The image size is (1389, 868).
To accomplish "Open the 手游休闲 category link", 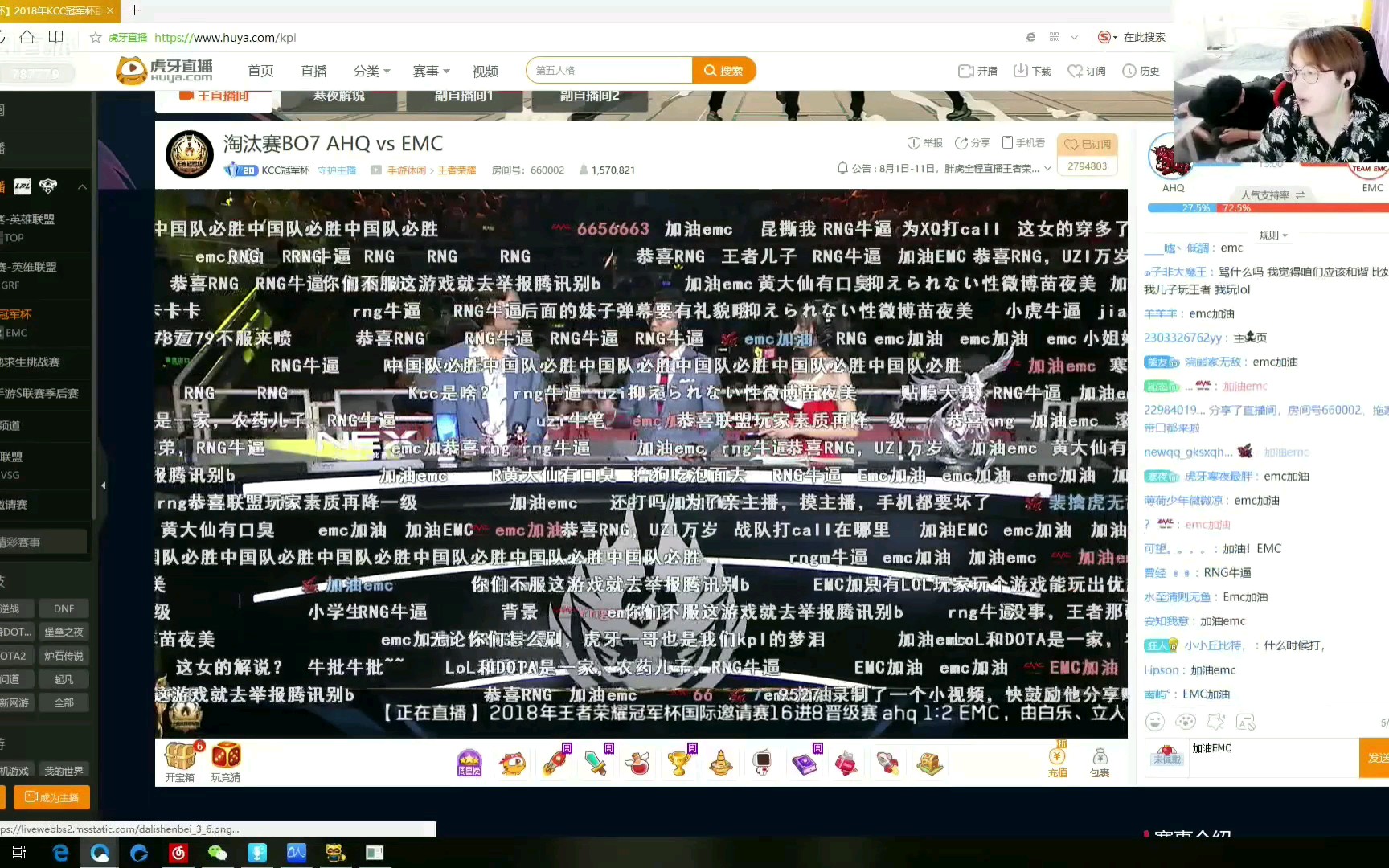I will [x=407, y=170].
